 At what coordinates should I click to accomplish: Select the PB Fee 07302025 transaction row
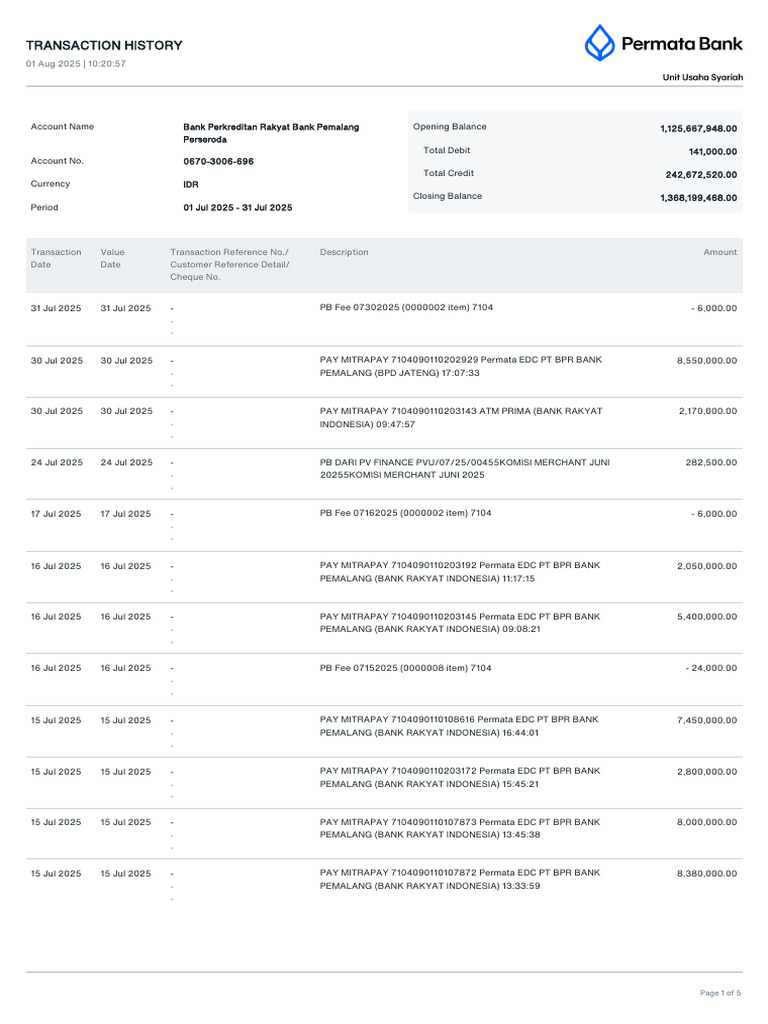point(384,320)
